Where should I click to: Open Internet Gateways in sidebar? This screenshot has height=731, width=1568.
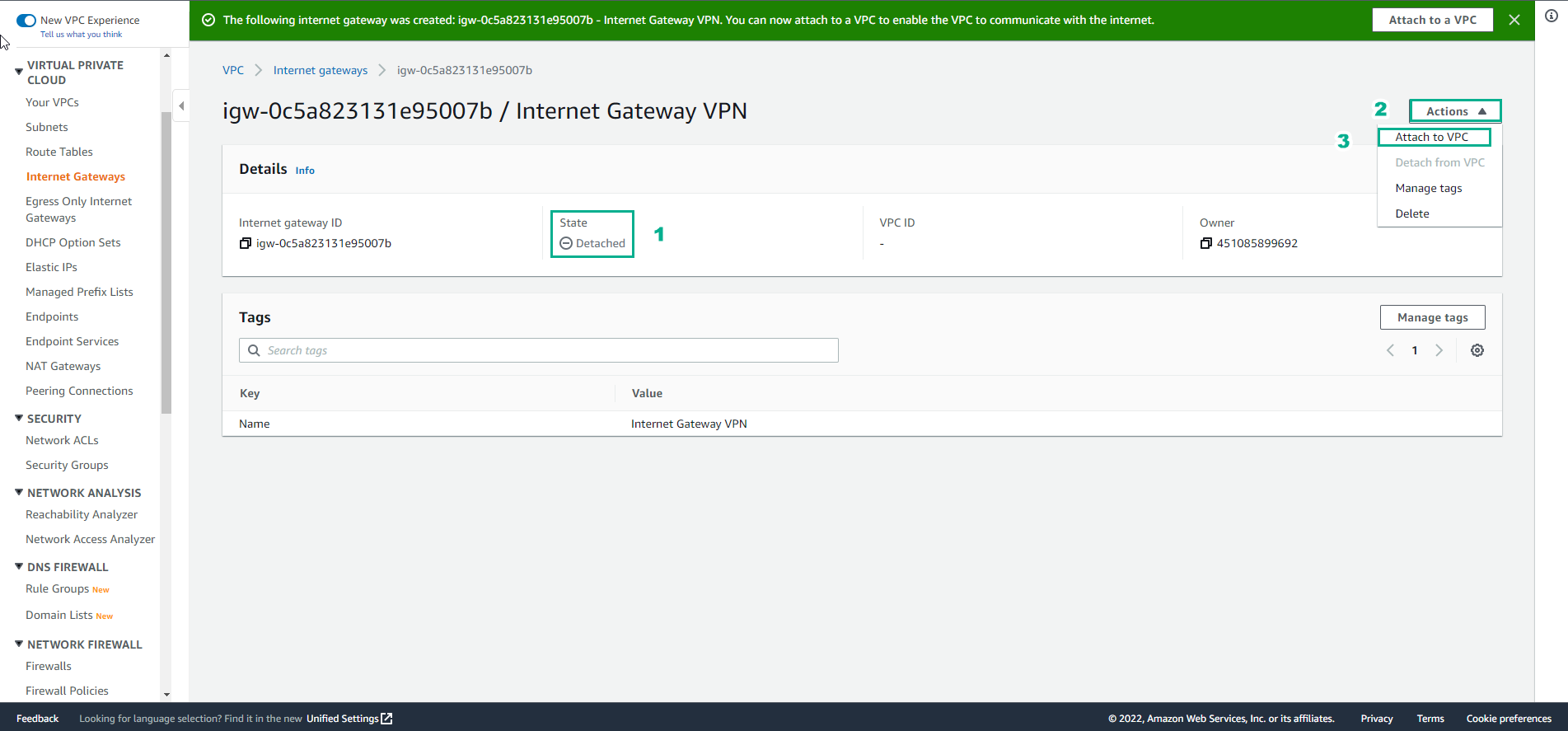(76, 176)
